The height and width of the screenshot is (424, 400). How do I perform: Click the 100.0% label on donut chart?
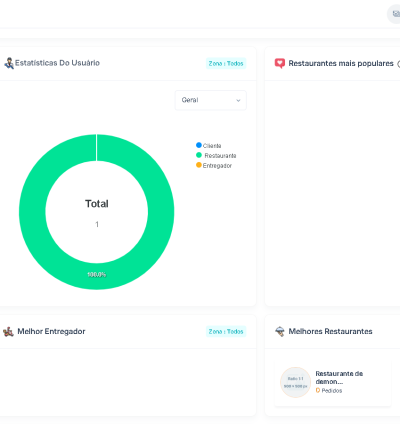(97, 274)
